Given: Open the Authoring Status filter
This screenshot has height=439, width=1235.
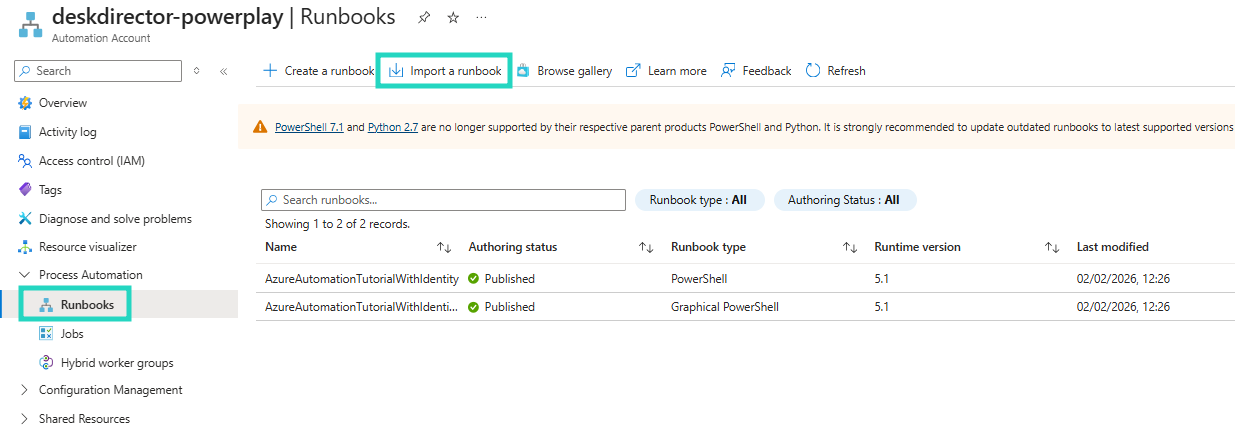Looking at the screenshot, I should coord(844,200).
